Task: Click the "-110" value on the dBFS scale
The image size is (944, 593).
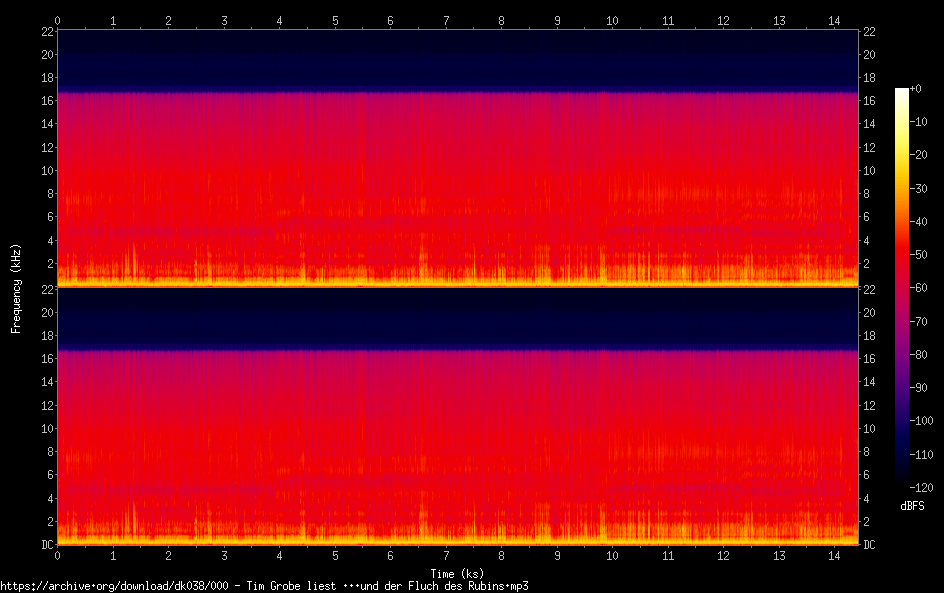Action: [x=922, y=455]
